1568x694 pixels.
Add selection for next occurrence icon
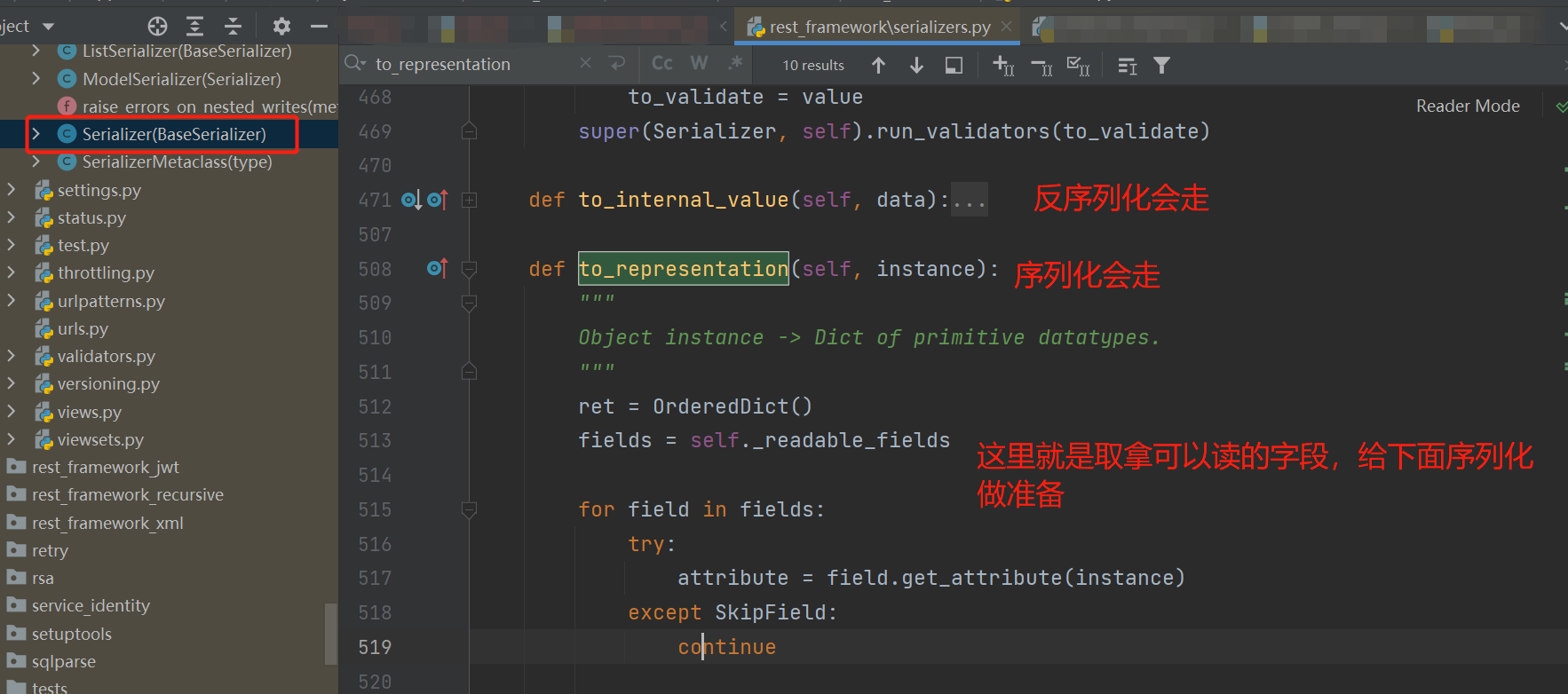click(1003, 65)
